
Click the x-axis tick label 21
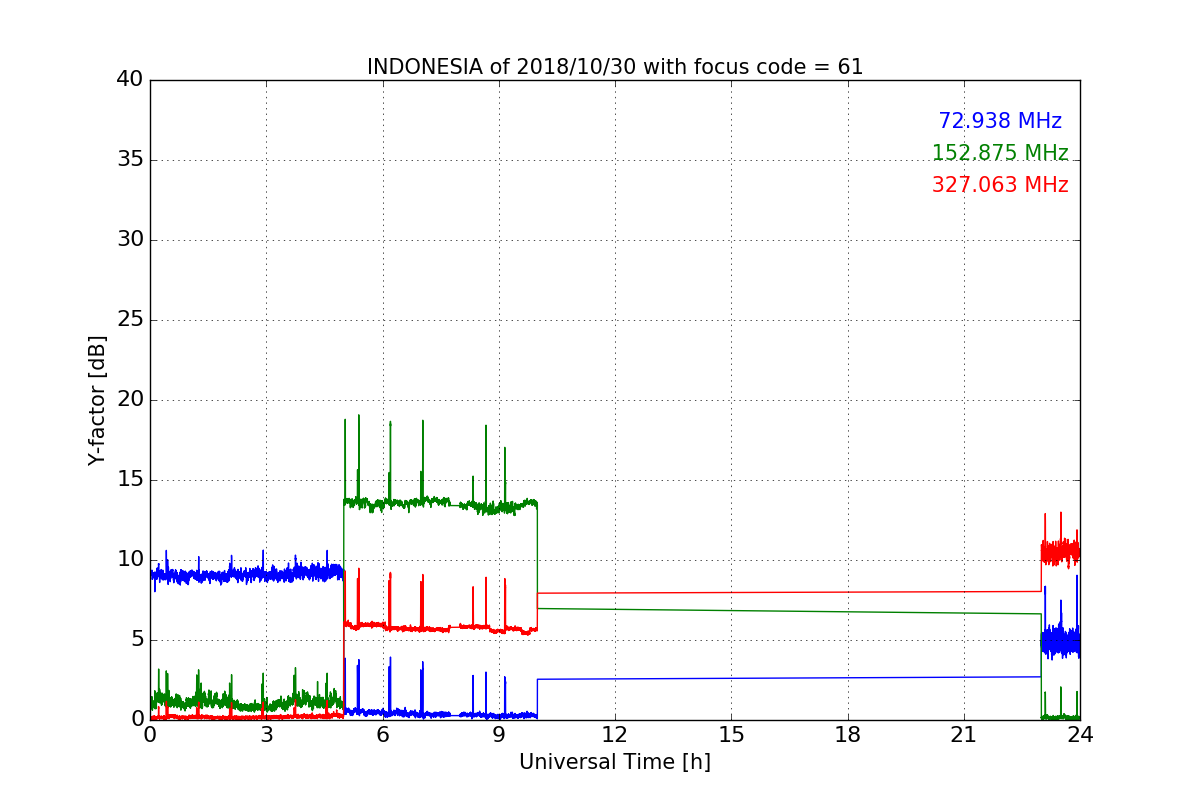coord(964,735)
